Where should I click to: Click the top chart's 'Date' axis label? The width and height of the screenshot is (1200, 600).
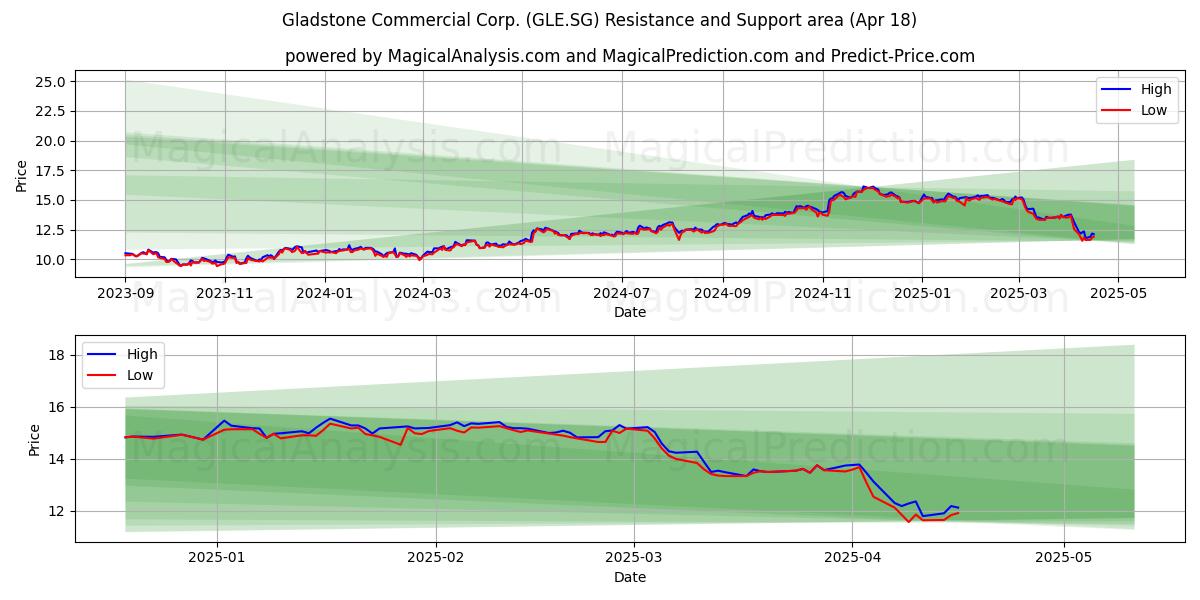point(630,312)
